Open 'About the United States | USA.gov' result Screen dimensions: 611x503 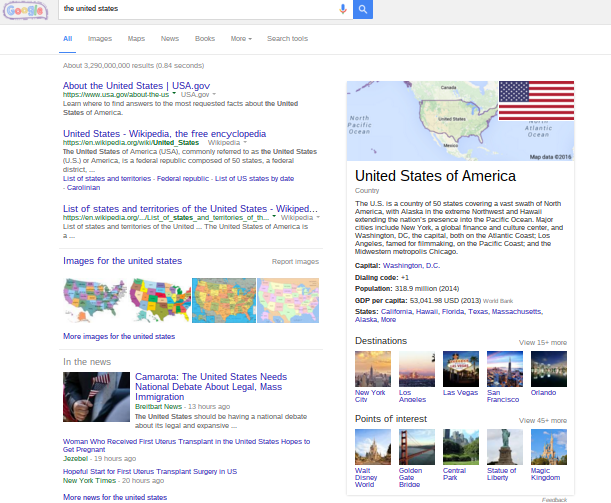(136, 85)
